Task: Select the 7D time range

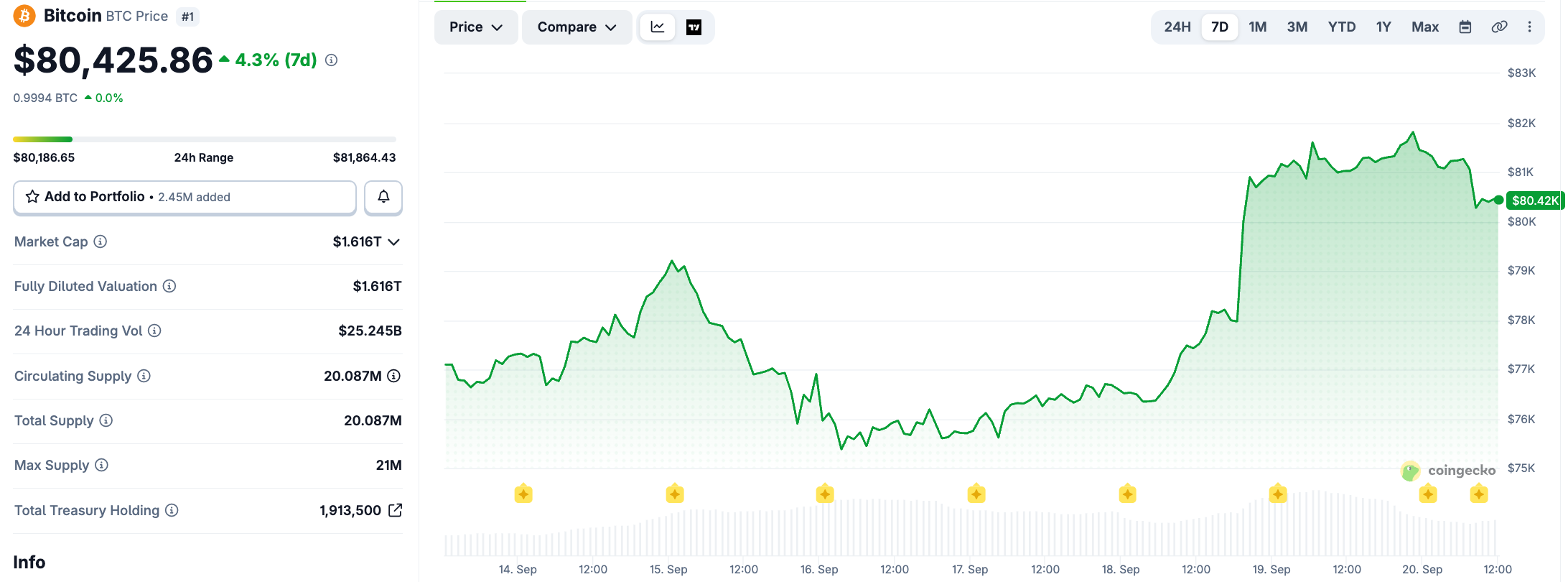Action: click(1220, 27)
